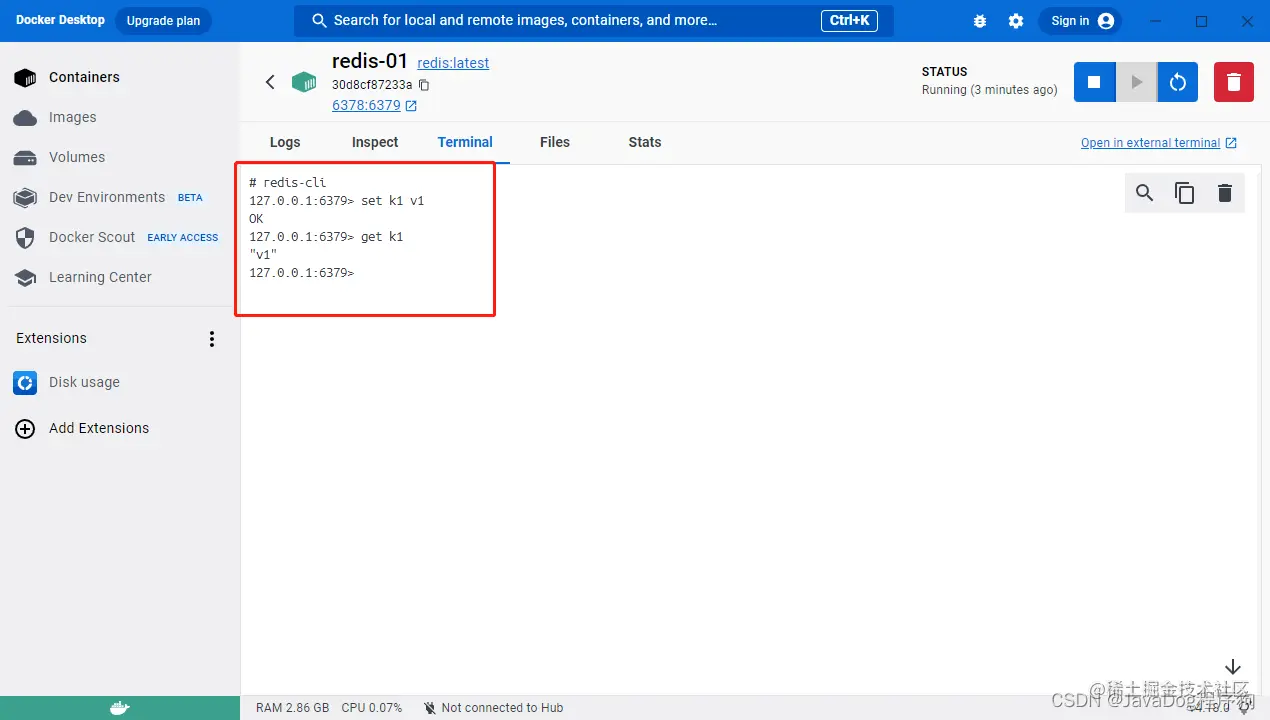Switch to the Inspect tab
This screenshot has width=1270, height=720.
375,142
